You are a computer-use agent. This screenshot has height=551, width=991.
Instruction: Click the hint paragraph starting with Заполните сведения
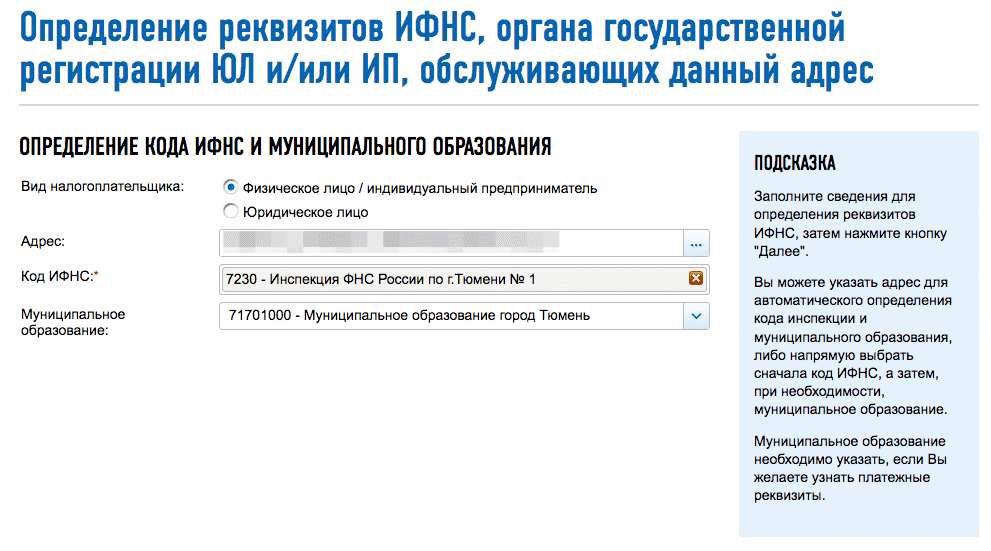coord(848,223)
